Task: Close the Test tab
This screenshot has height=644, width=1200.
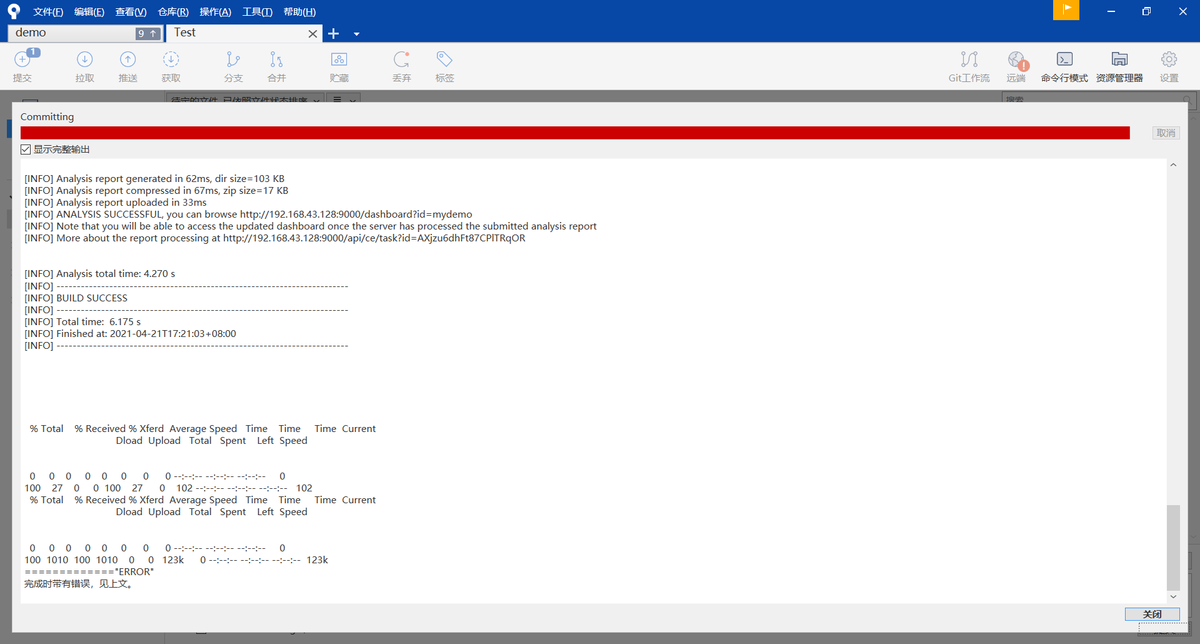Action: tap(312, 33)
